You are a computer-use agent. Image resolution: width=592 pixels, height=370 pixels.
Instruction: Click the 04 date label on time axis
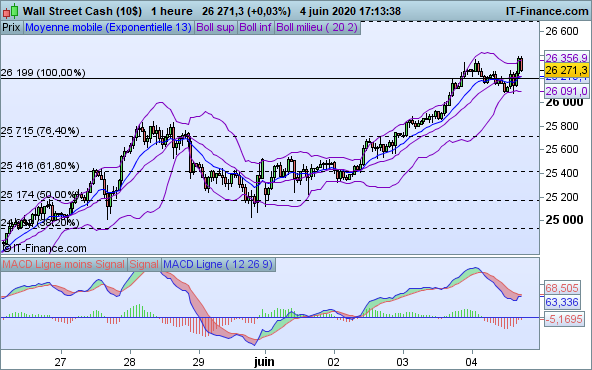472,362
